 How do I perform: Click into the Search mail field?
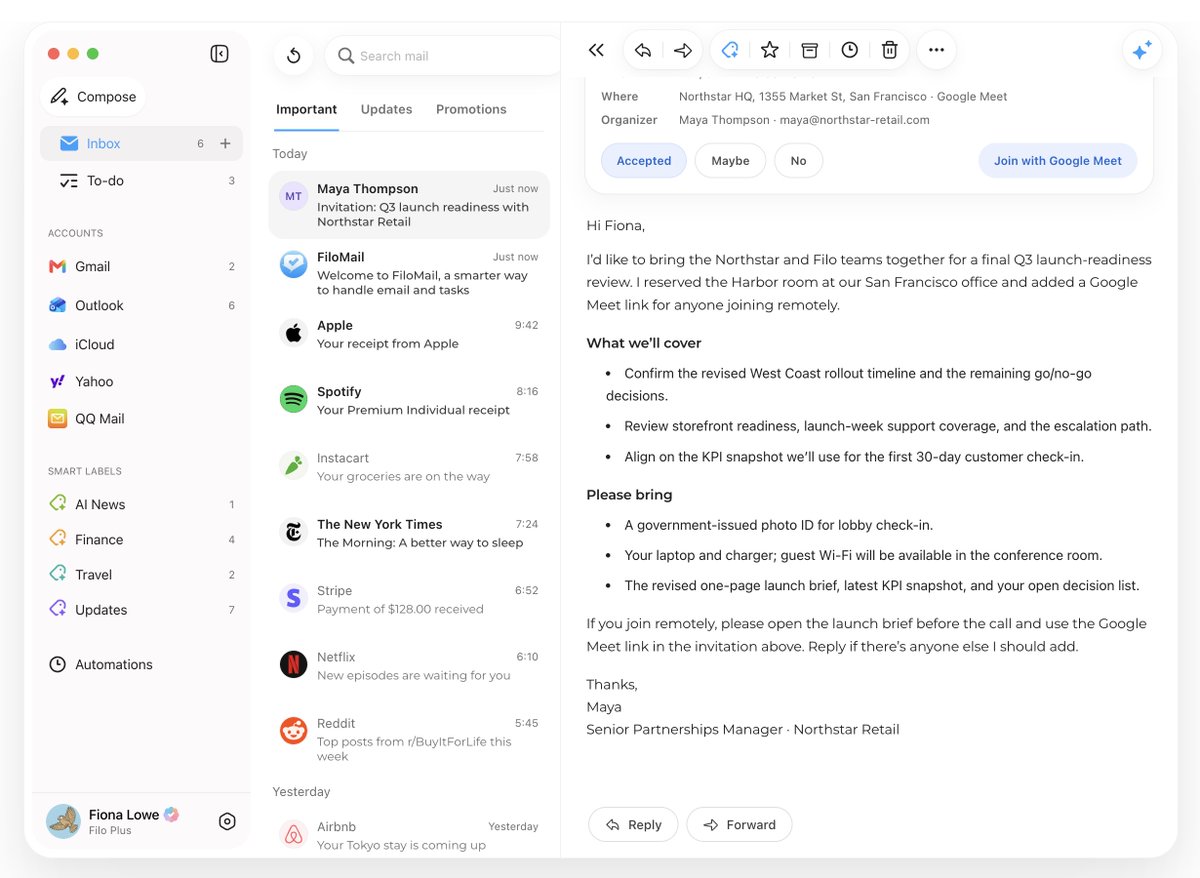click(444, 56)
